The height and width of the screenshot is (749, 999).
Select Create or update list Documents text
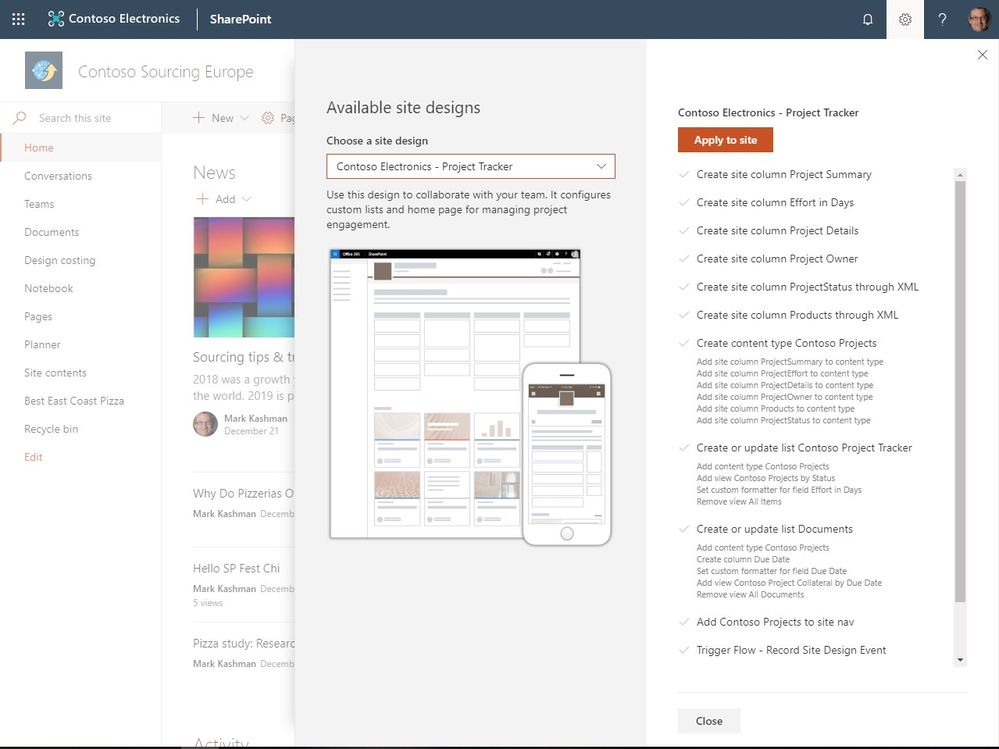[774, 529]
